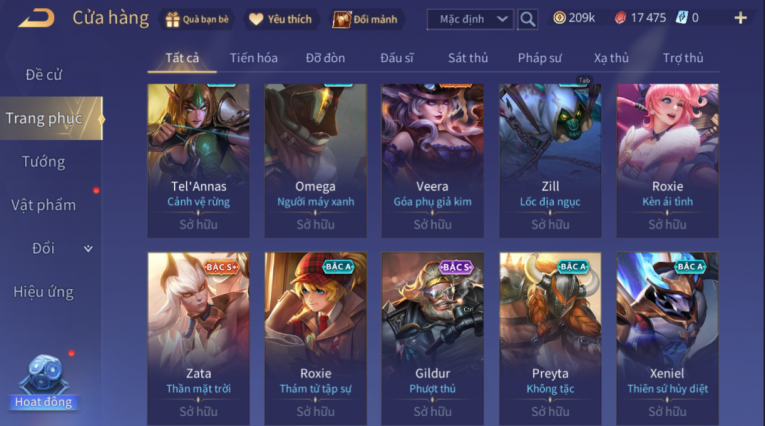Expand the Mặc định sort dropdown
Image resolution: width=765 pixels, height=426 pixels.
tap(470, 20)
